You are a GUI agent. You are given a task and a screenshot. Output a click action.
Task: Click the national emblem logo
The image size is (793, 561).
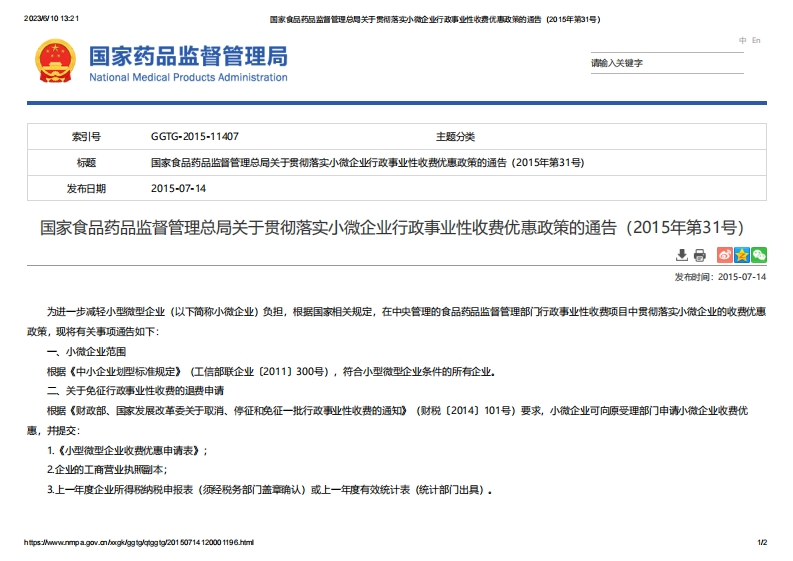pyautogui.click(x=54, y=62)
